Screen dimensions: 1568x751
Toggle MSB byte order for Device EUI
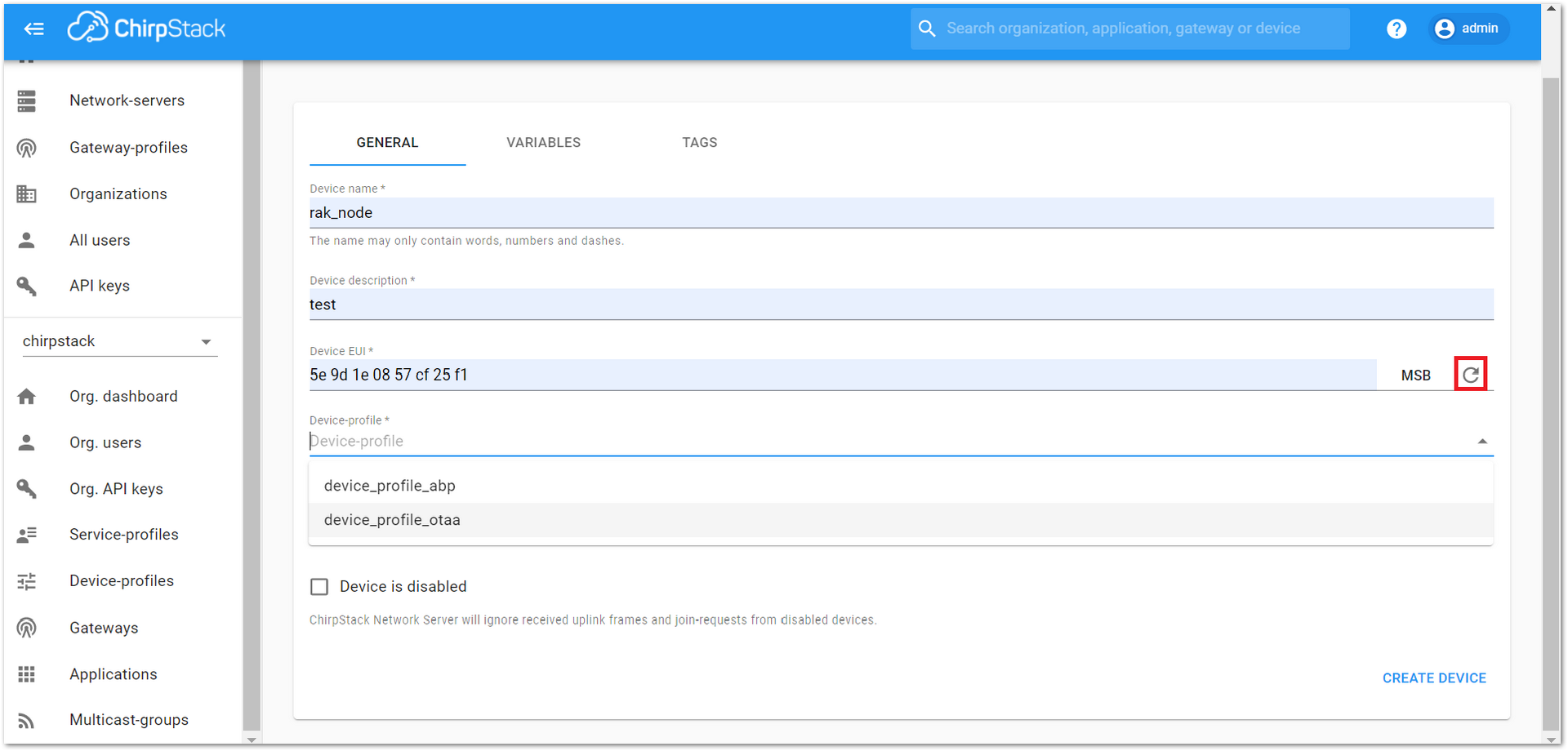[x=1415, y=375]
